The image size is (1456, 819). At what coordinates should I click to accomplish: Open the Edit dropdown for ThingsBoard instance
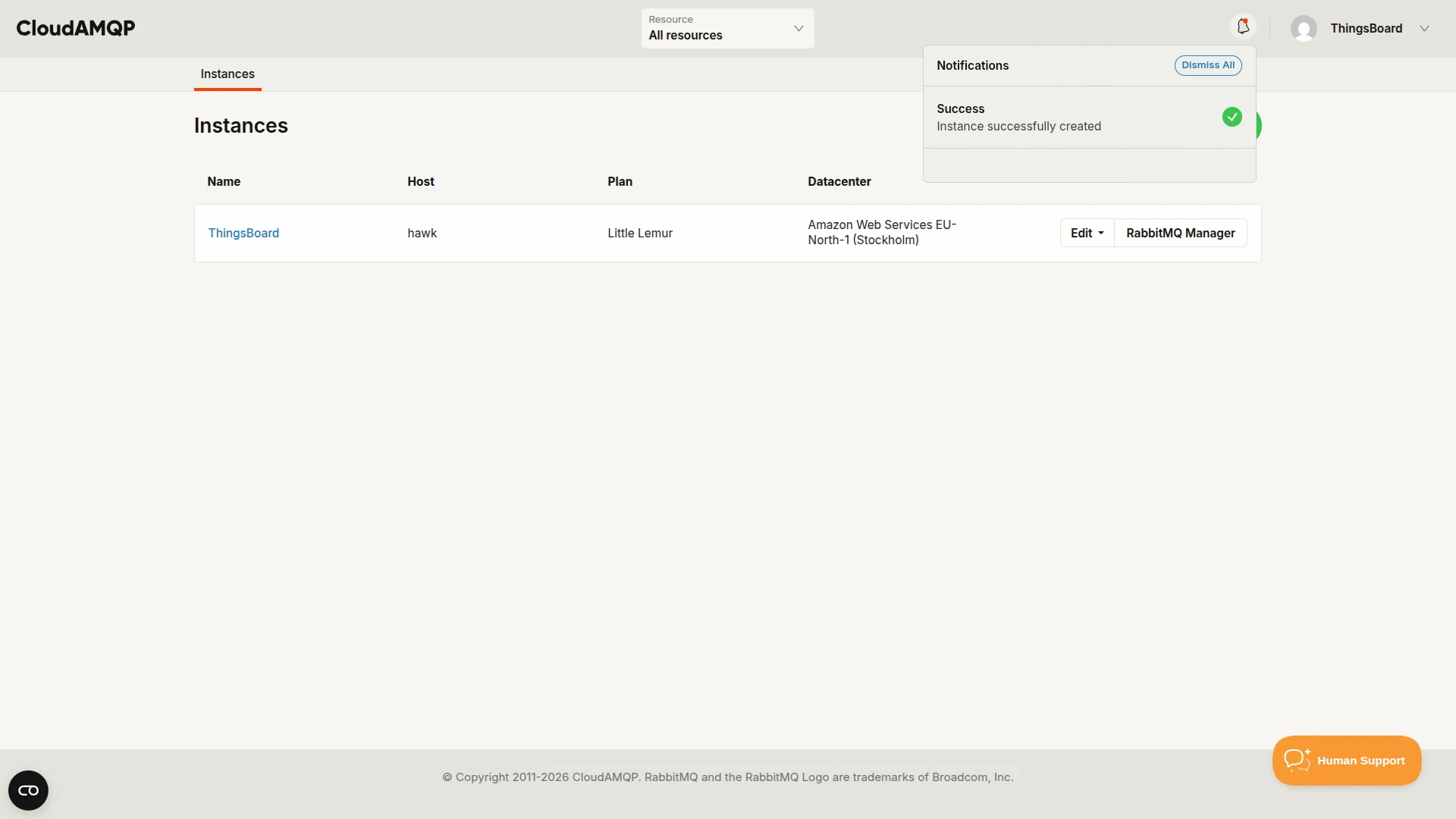(x=1087, y=233)
